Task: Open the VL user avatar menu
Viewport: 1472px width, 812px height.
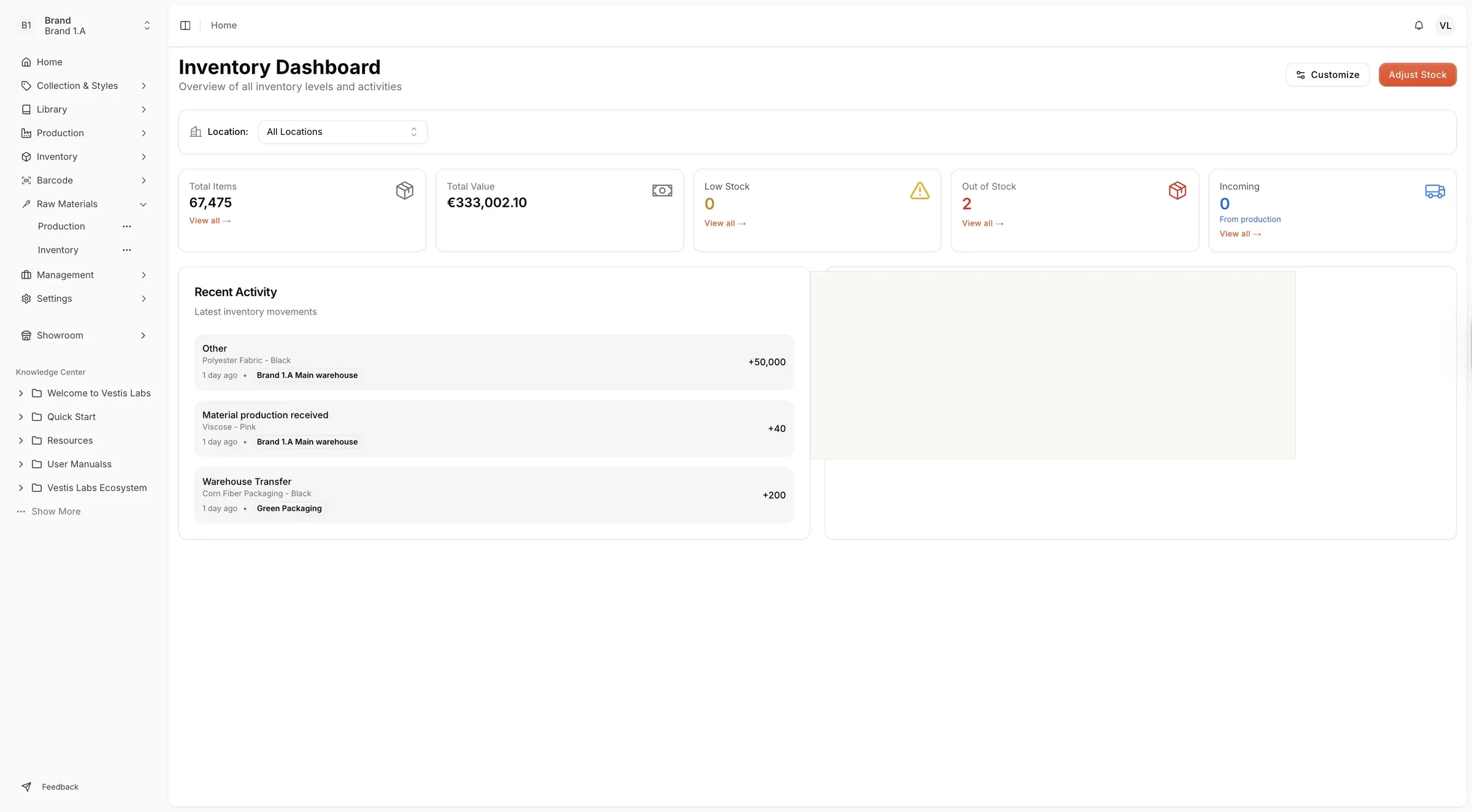Action: click(1446, 25)
